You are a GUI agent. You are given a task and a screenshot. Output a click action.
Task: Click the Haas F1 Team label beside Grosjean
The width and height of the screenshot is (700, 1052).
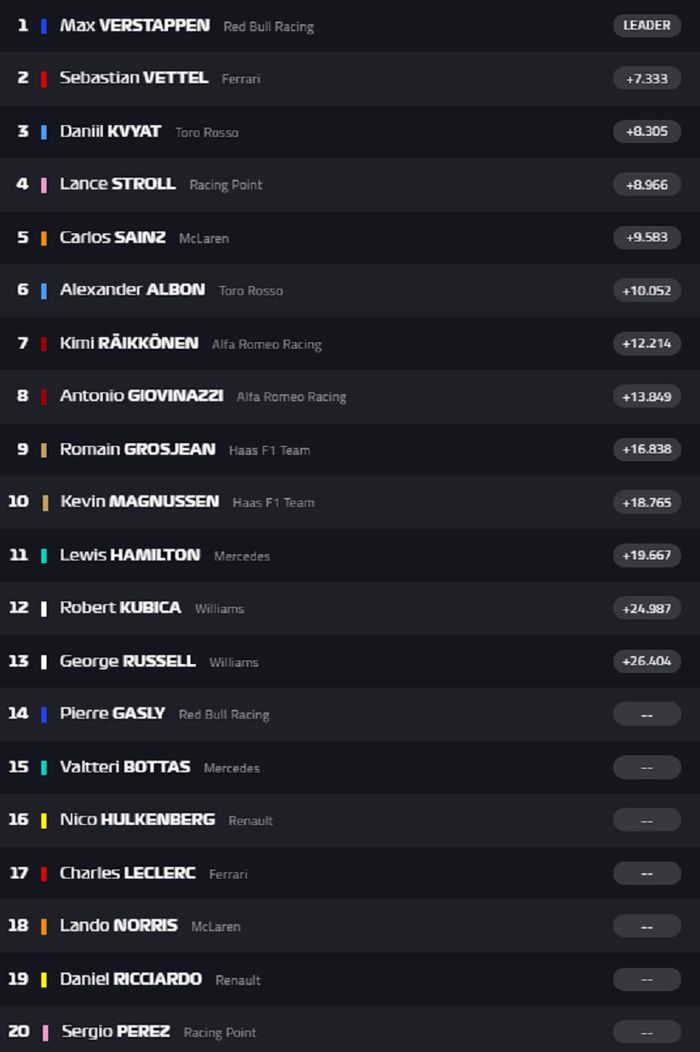pyautogui.click(x=269, y=450)
